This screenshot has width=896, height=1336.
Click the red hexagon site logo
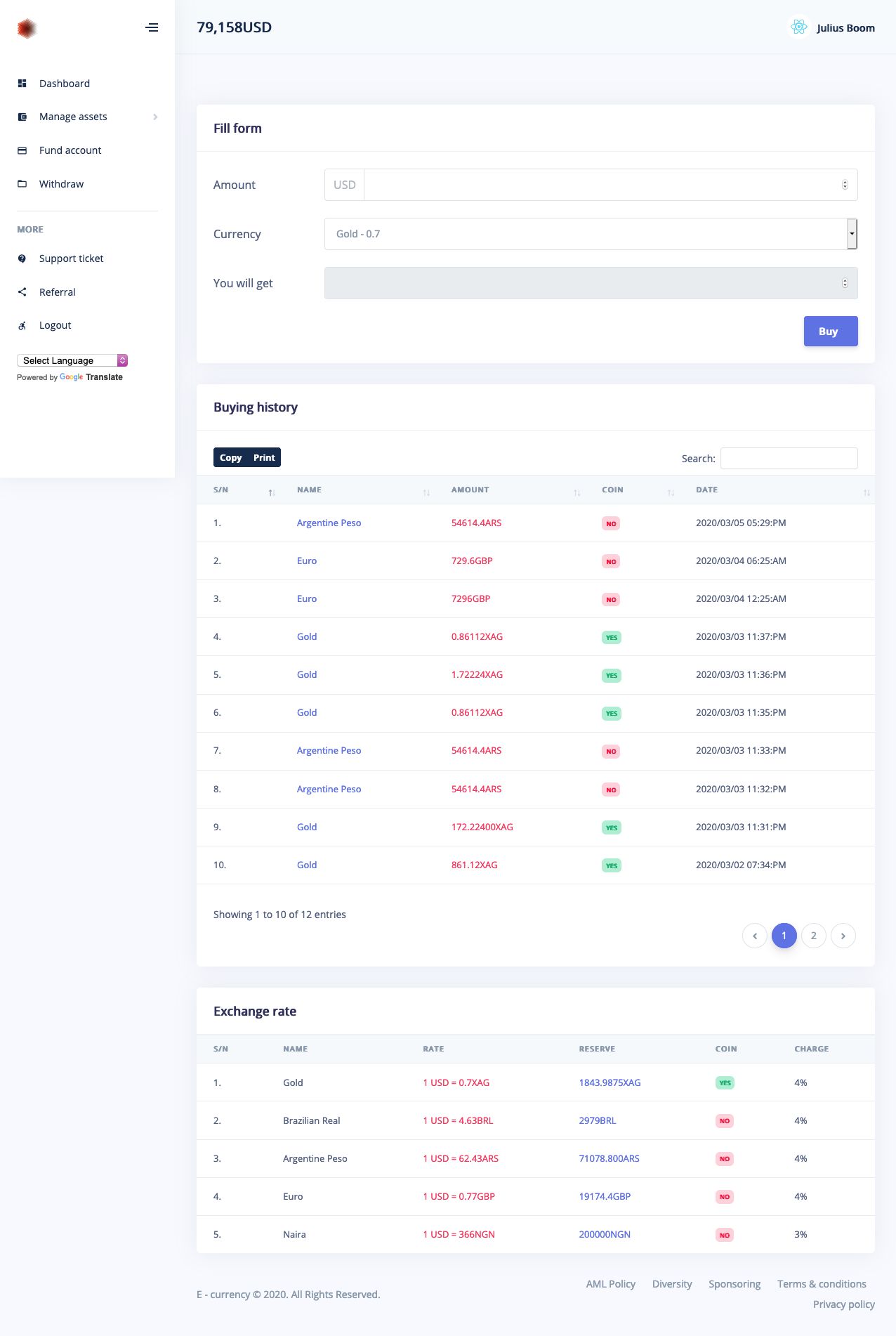27,28
